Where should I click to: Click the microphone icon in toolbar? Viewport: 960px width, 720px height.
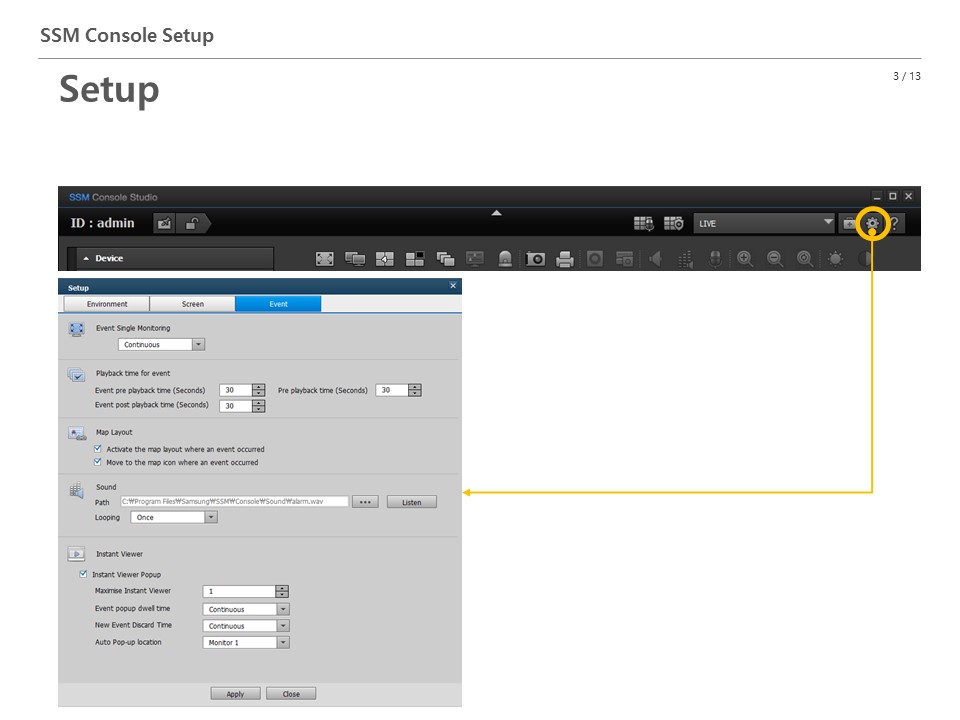click(714, 259)
